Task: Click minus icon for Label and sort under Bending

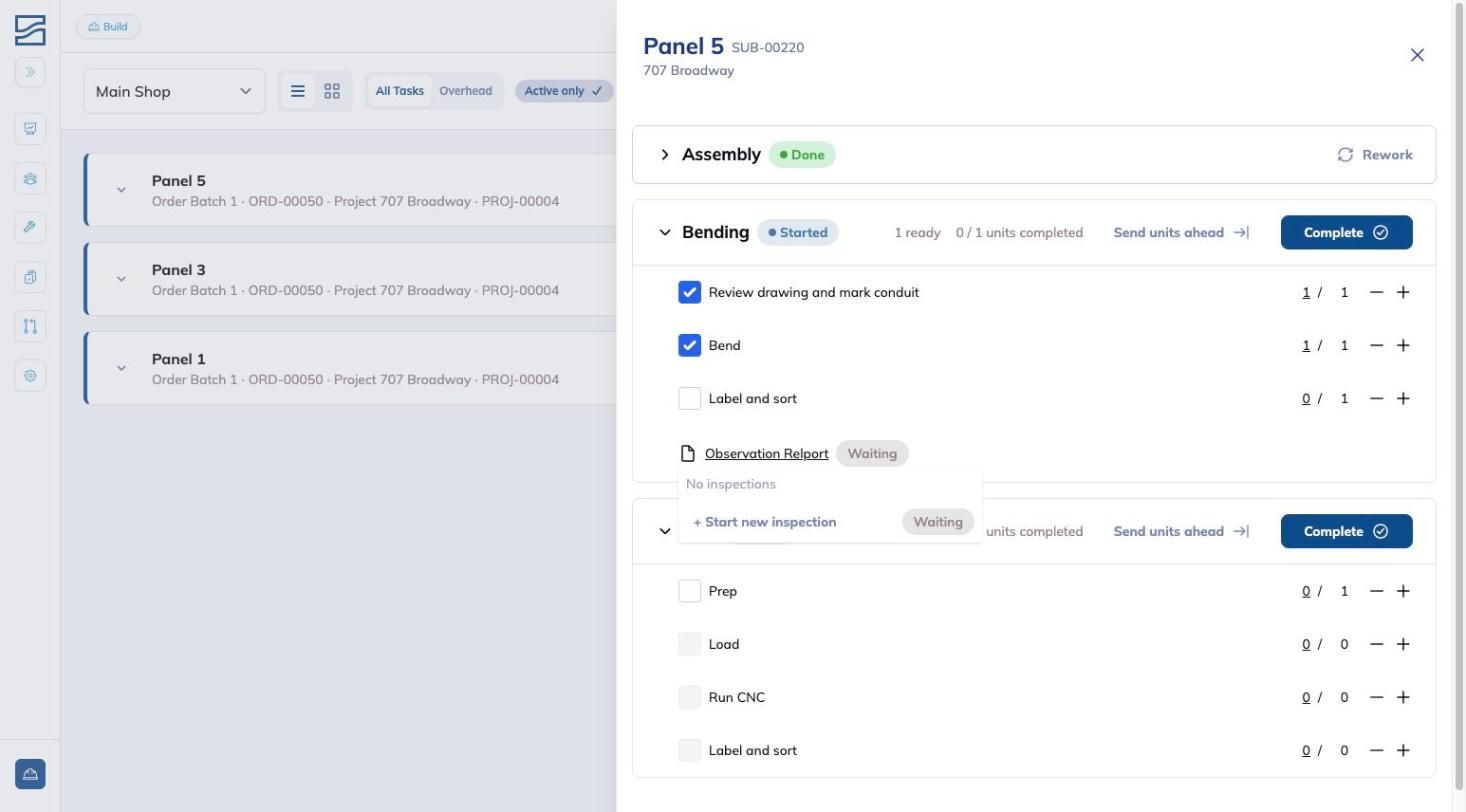Action: click(x=1377, y=398)
